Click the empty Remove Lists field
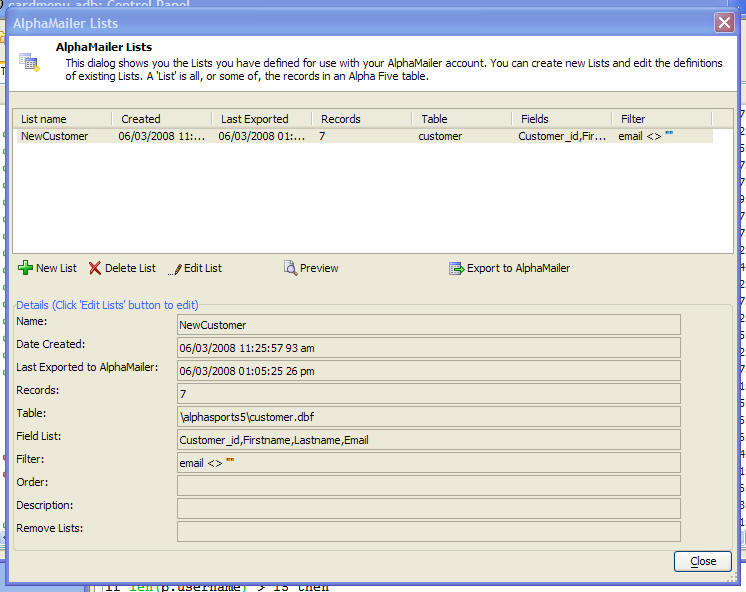Image resolution: width=746 pixels, height=592 pixels. pos(429,532)
